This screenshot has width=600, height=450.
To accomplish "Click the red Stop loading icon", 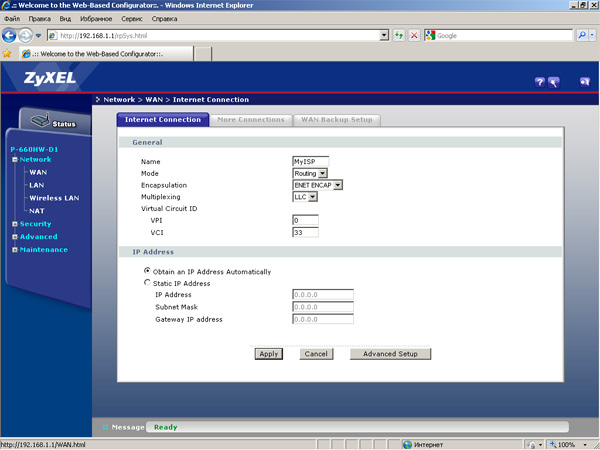I will 414,35.
